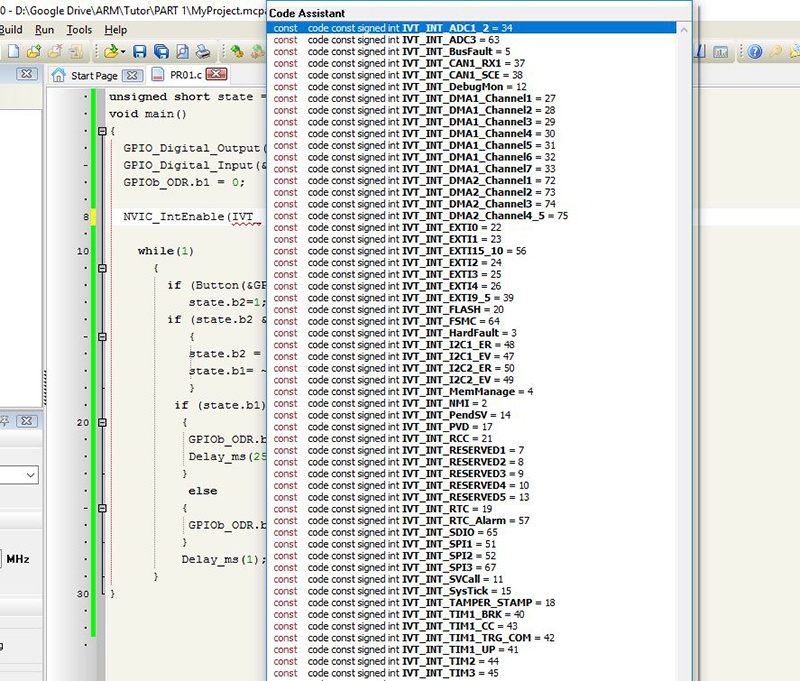Select IVT_INT_I2C1_EV = 47 suggestion
This screenshot has height=681, width=800.
pos(472,357)
